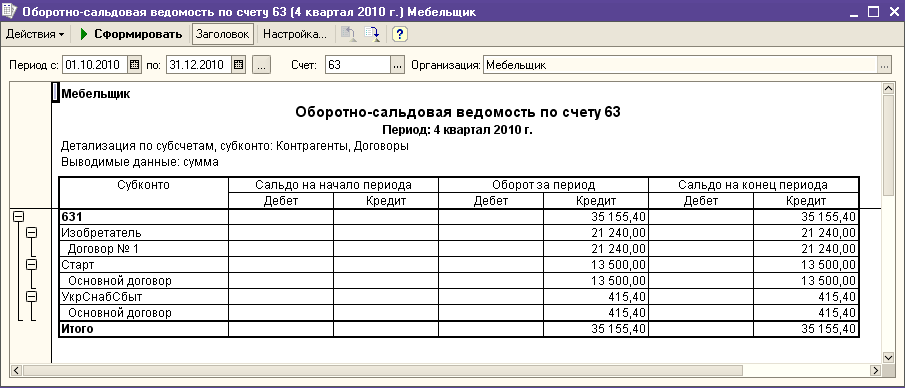
Task: Click period start date field 01.10.2010
Action: 95,65
